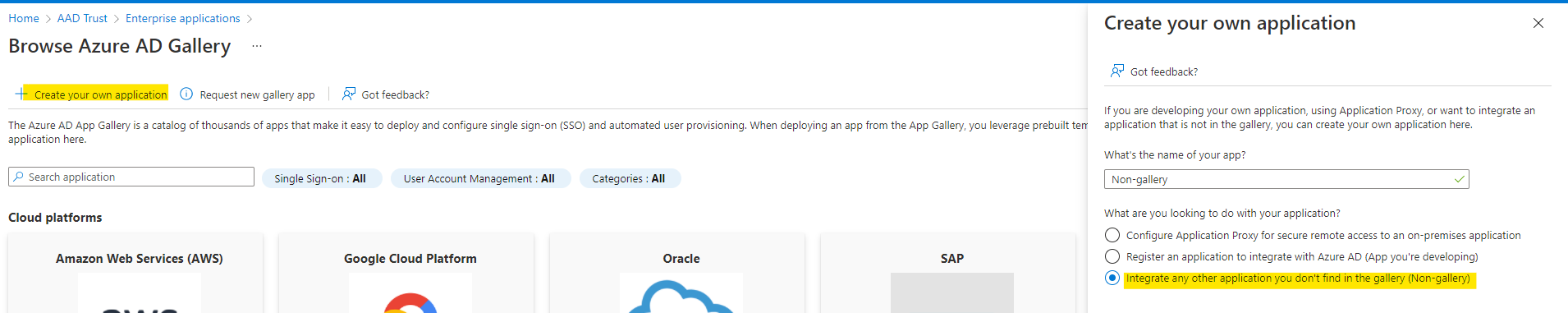Viewport: 1568px width, 313px height.
Task: Select Register an application to integrate radio option
Action: coord(1112,257)
